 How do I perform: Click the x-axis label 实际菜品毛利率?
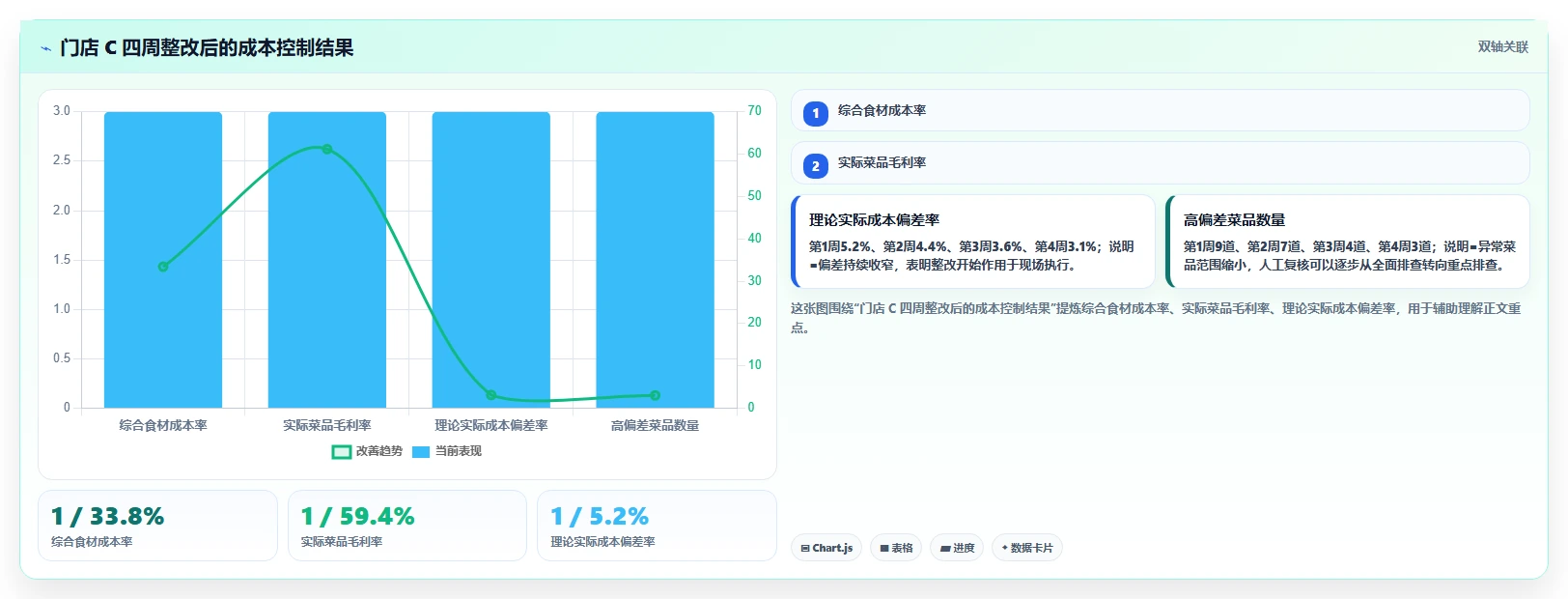[x=327, y=425]
